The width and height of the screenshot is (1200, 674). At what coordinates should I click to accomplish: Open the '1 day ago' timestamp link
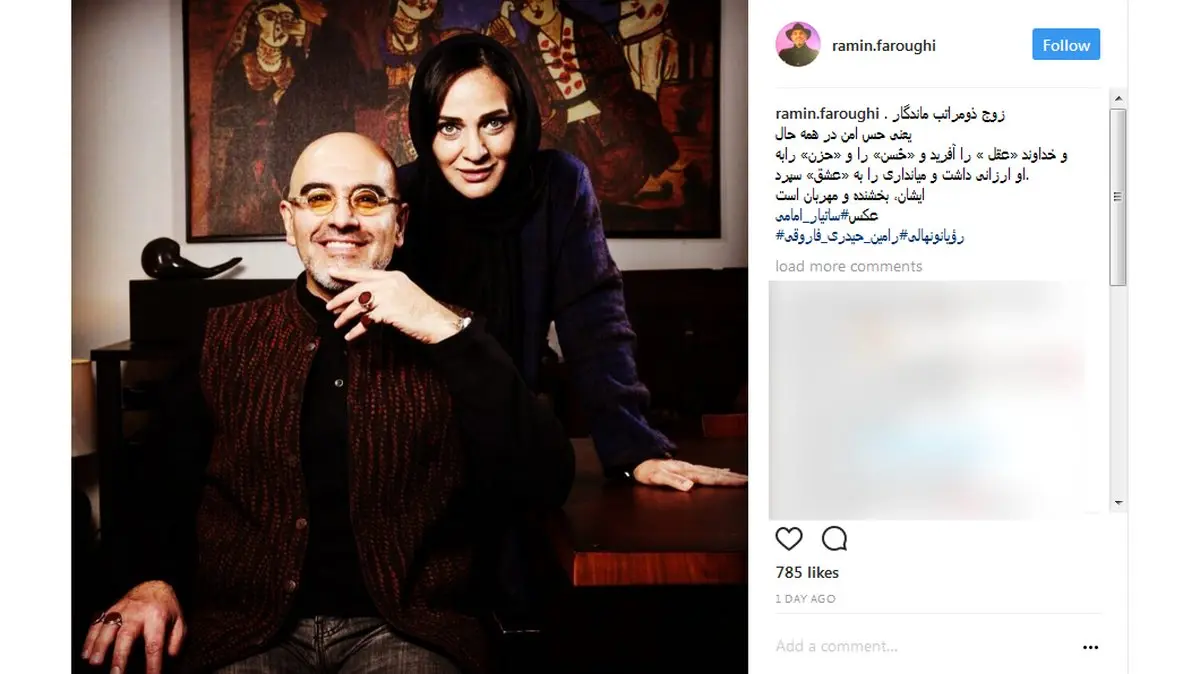pyautogui.click(x=805, y=599)
